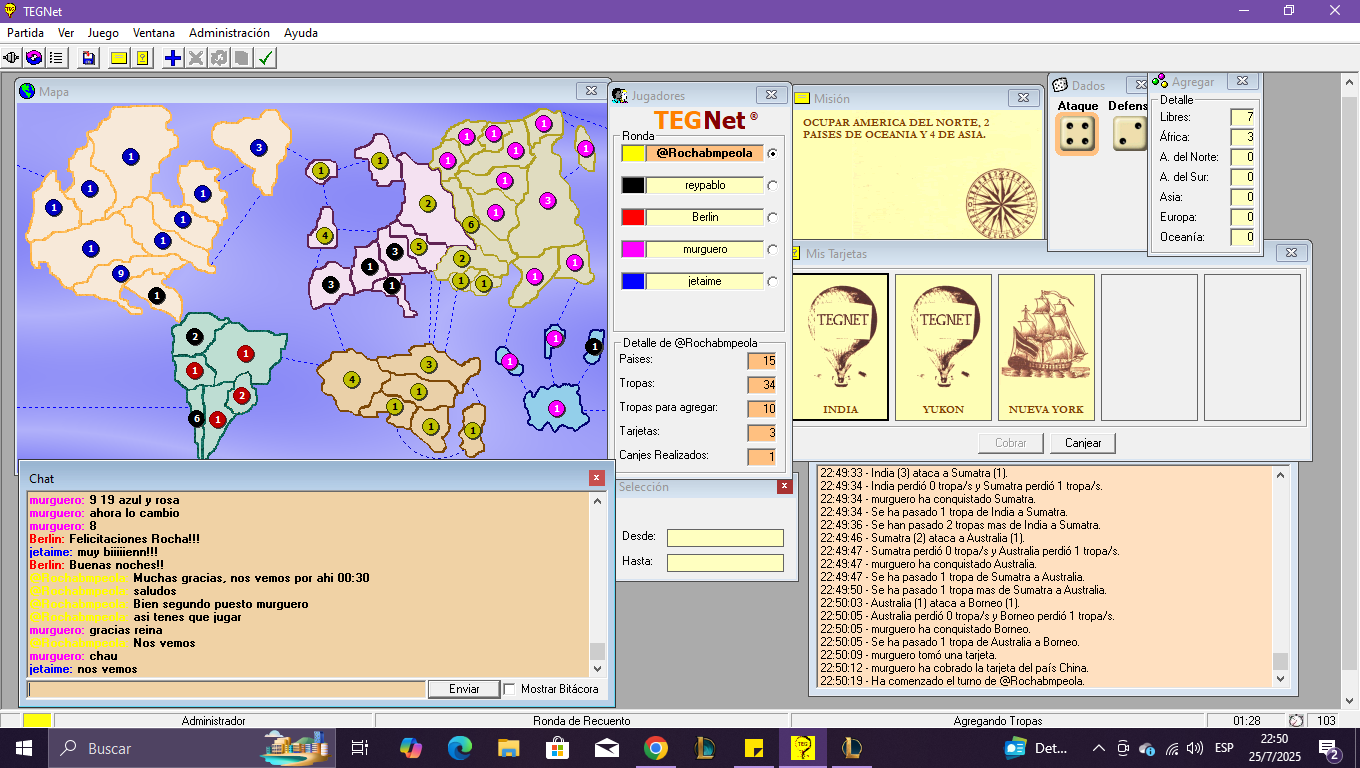Click the globe icon in Mapa title bar
Viewport: 1360px width, 768px height.
point(27,92)
